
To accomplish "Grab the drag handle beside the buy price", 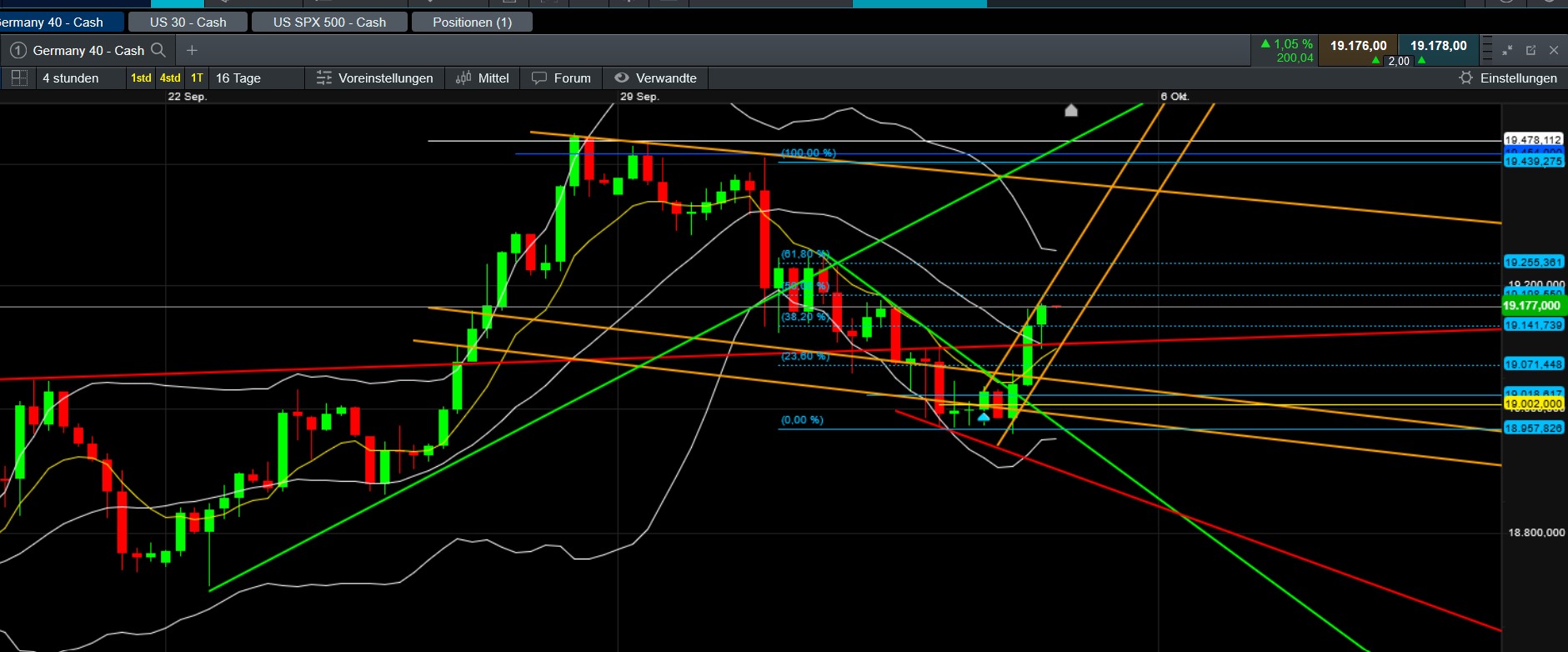I will [x=1486, y=51].
